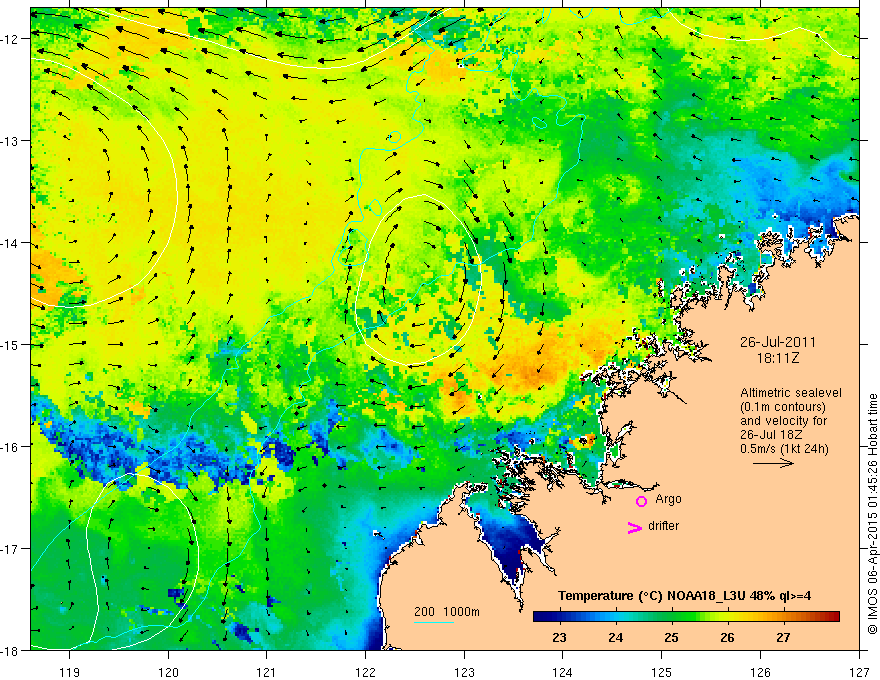Click the '26-Jul-2011' date label

click(x=777, y=342)
